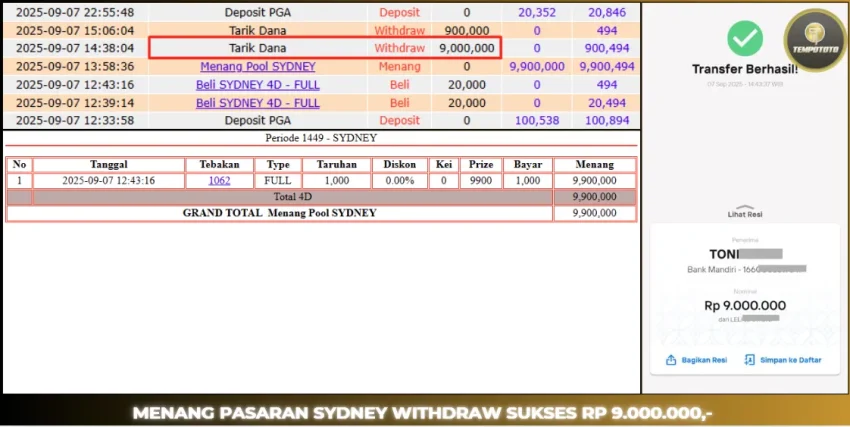
Task: Click the 9,900,494 balance value
Action: tap(607, 67)
